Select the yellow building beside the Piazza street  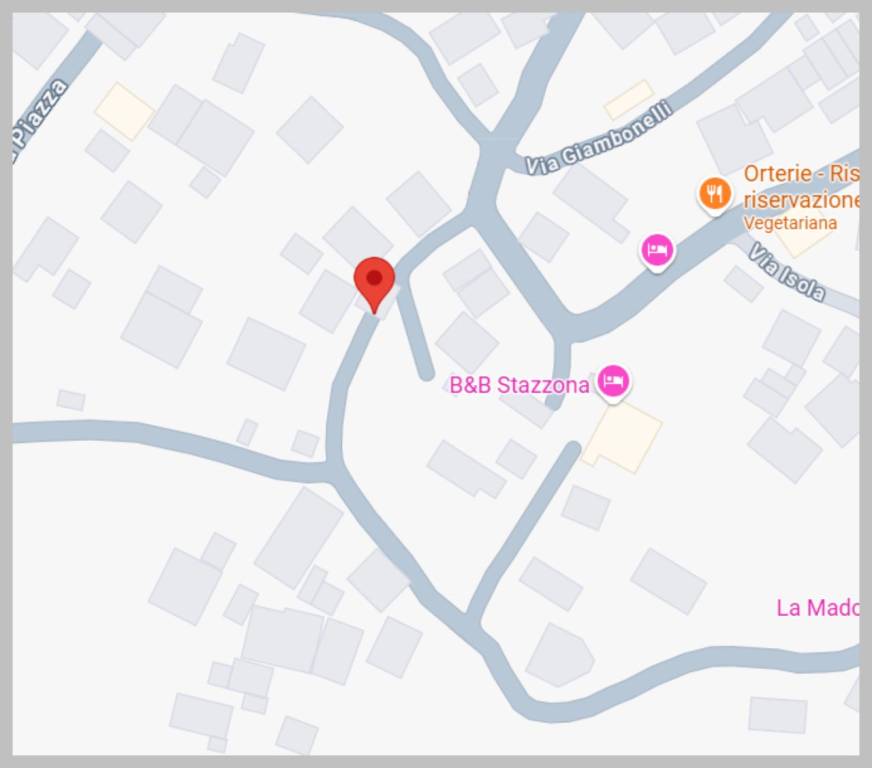125,111
